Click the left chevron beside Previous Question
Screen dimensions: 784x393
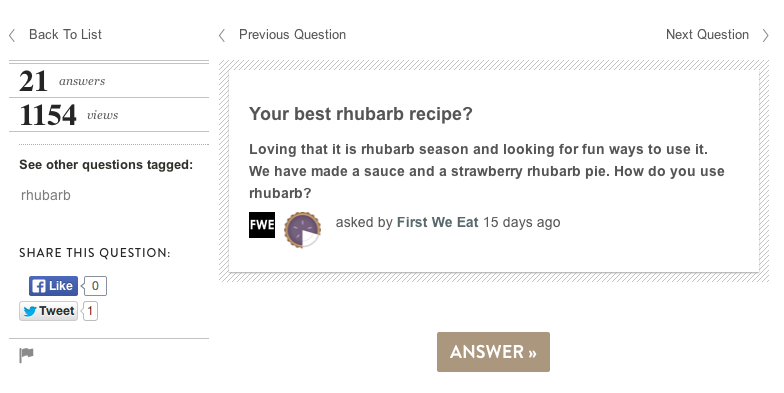pos(222,35)
